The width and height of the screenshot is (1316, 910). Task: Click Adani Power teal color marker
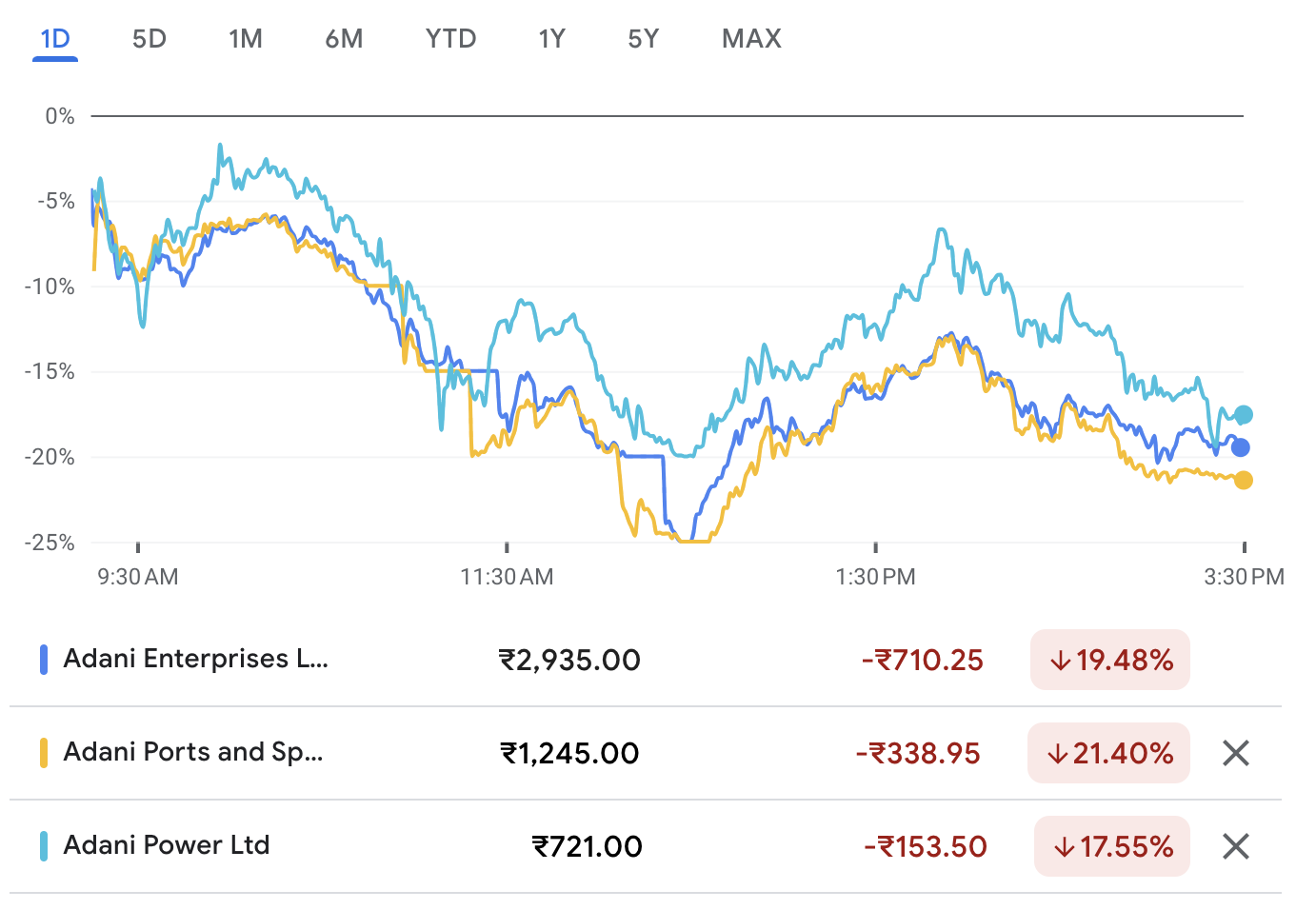point(44,846)
